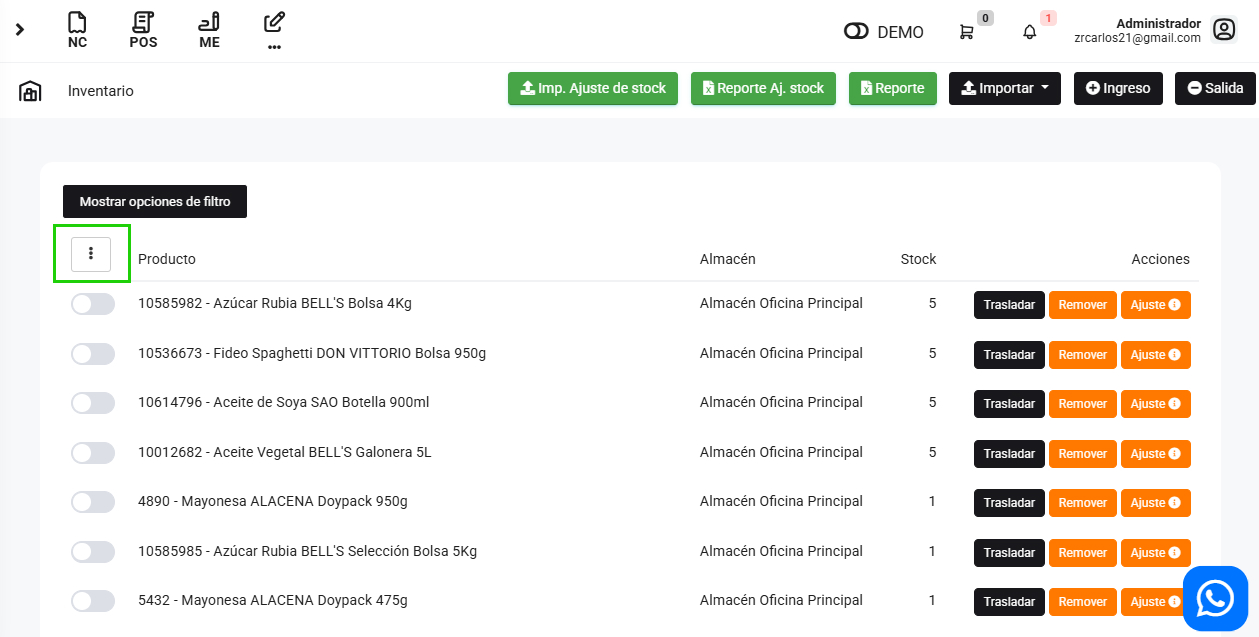This screenshot has height=637, width=1259.
Task: Open the shopping cart icon
Action: pos(966,32)
